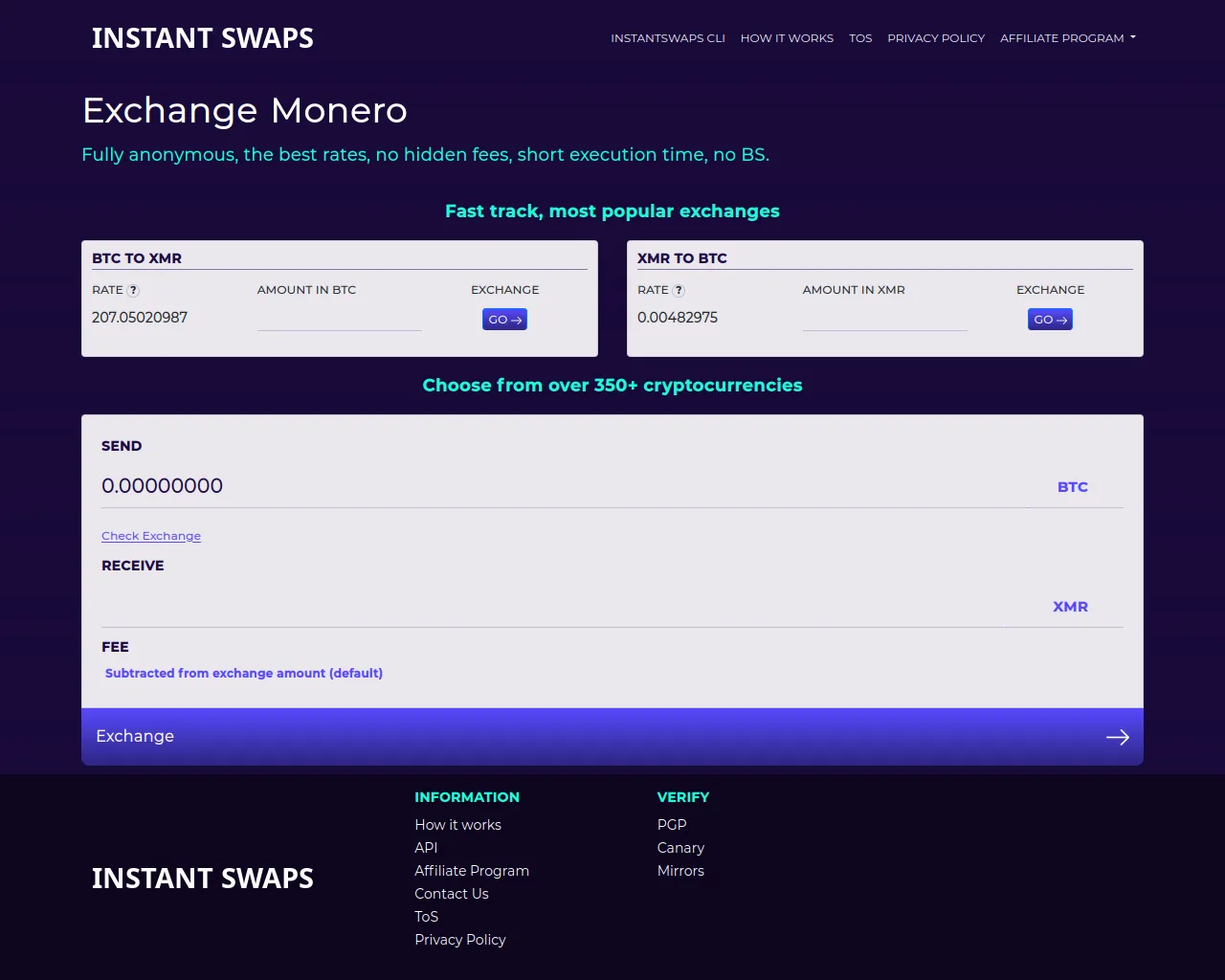Click the Instant Swaps logo in footer

(202, 879)
